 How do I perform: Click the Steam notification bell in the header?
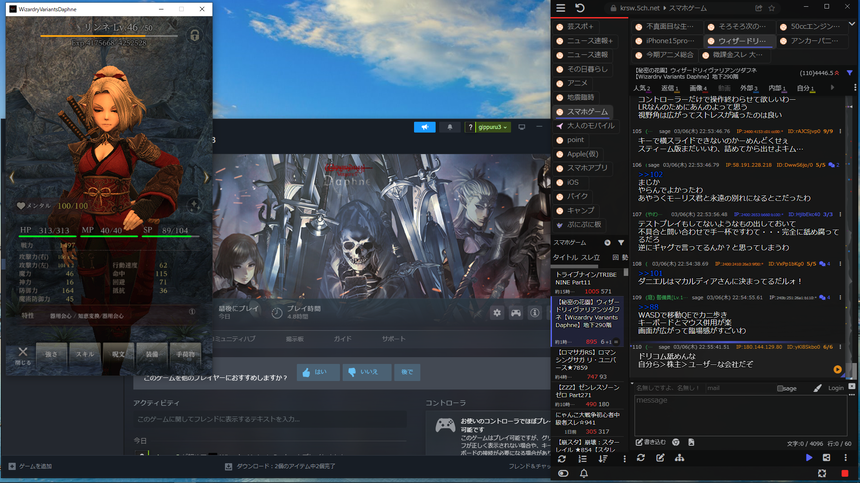[x=450, y=127]
